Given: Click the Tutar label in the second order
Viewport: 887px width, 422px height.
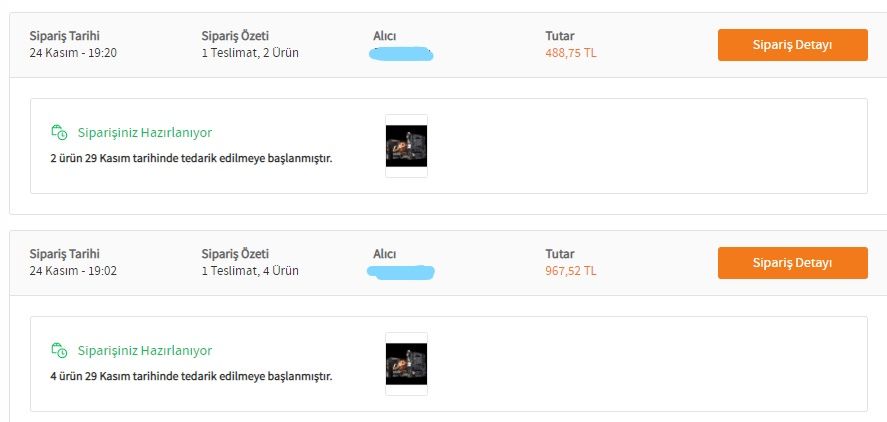Looking at the screenshot, I should (x=559, y=254).
